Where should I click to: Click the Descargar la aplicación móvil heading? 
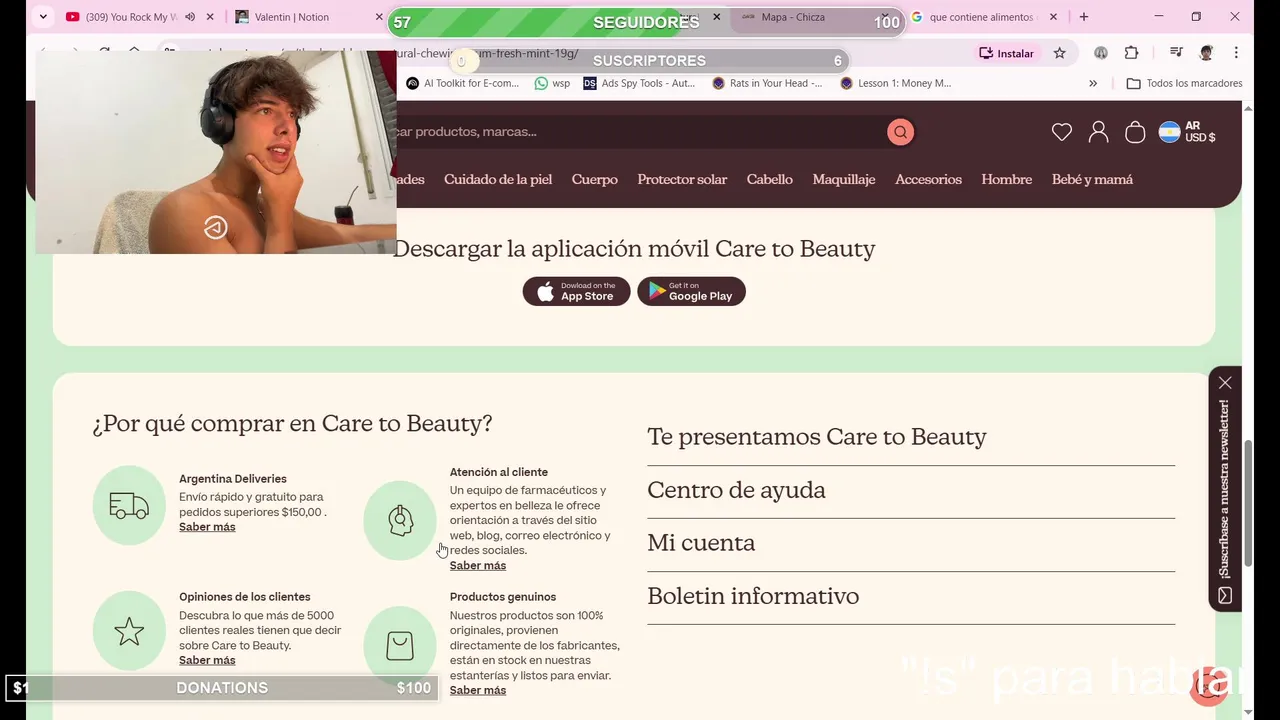[x=634, y=249]
